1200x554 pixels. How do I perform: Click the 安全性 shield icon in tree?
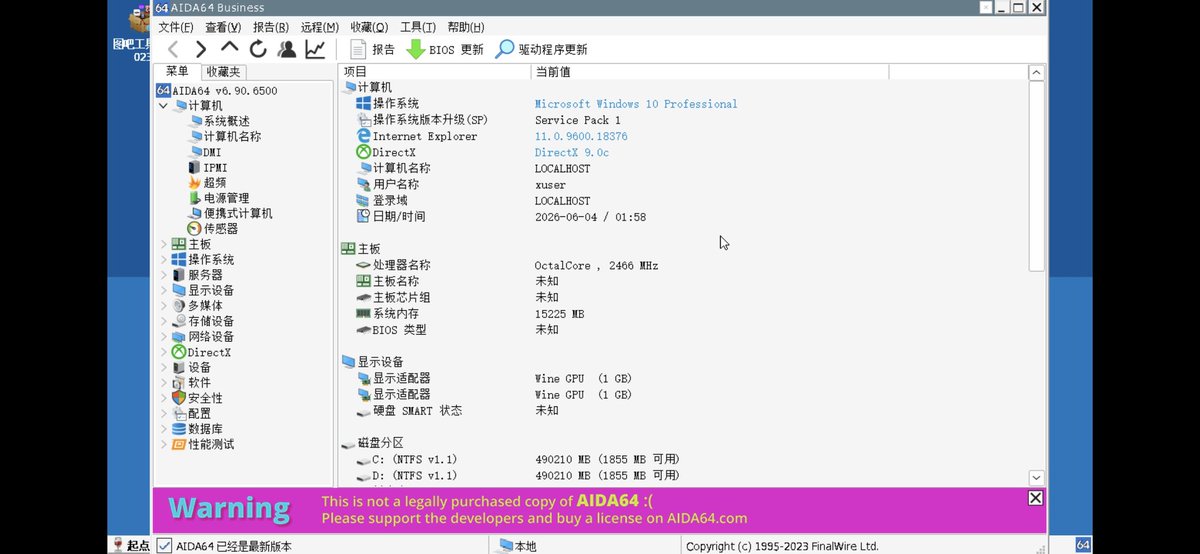click(x=179, y=398)
